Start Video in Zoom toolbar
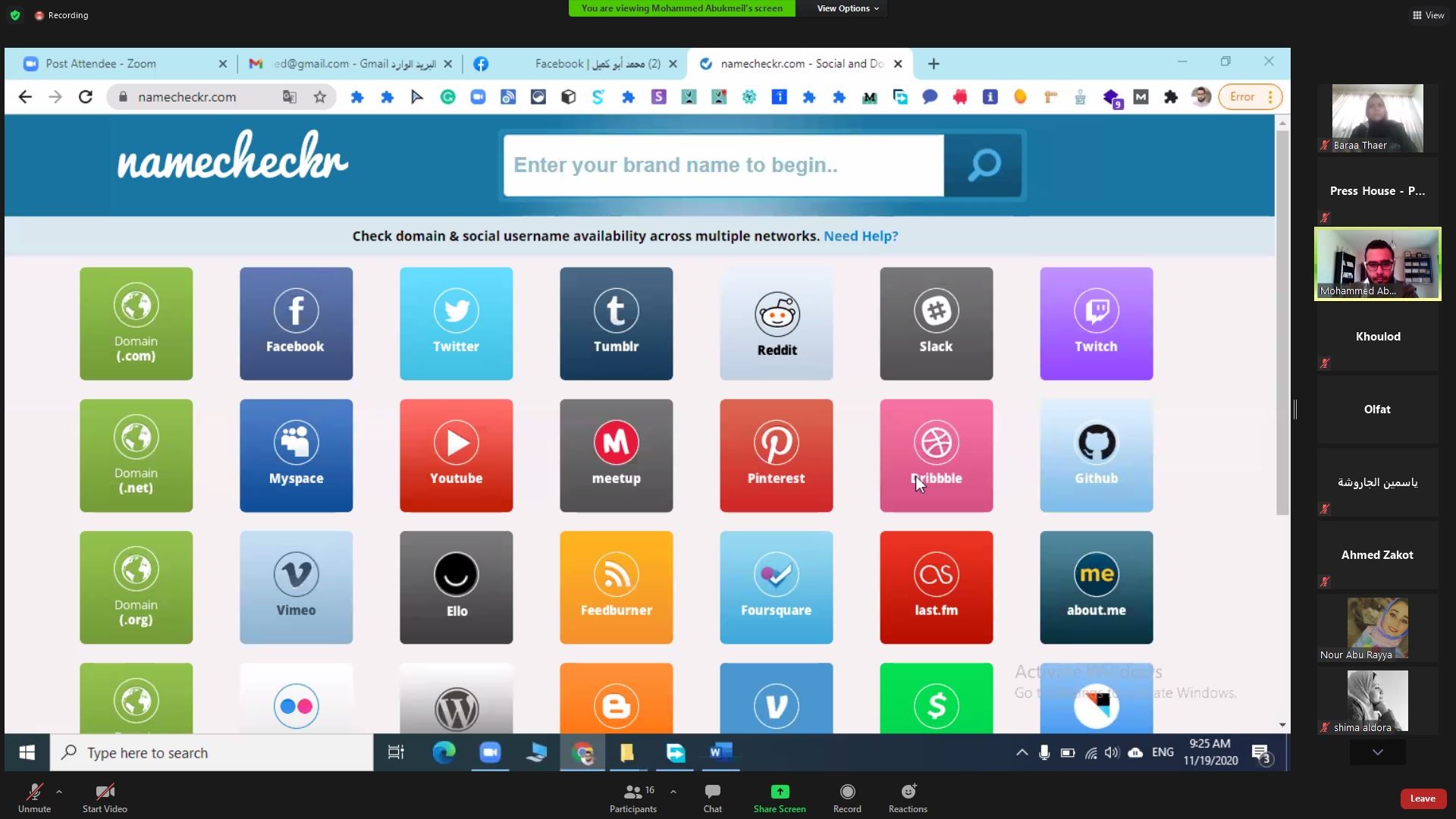 tap(105, 798)
